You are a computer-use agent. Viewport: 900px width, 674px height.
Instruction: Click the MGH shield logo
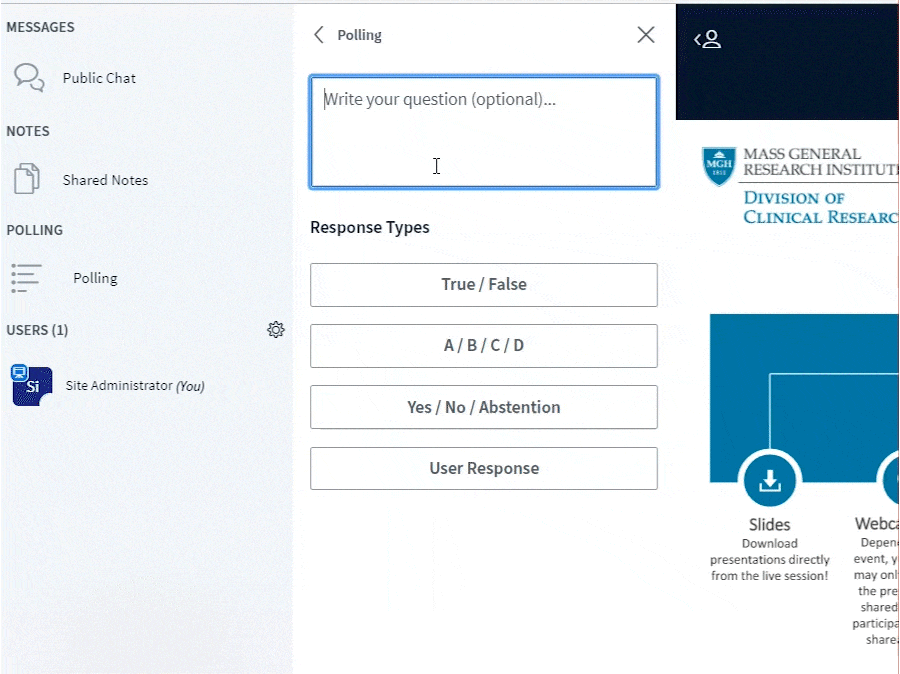tap(719, 165)
